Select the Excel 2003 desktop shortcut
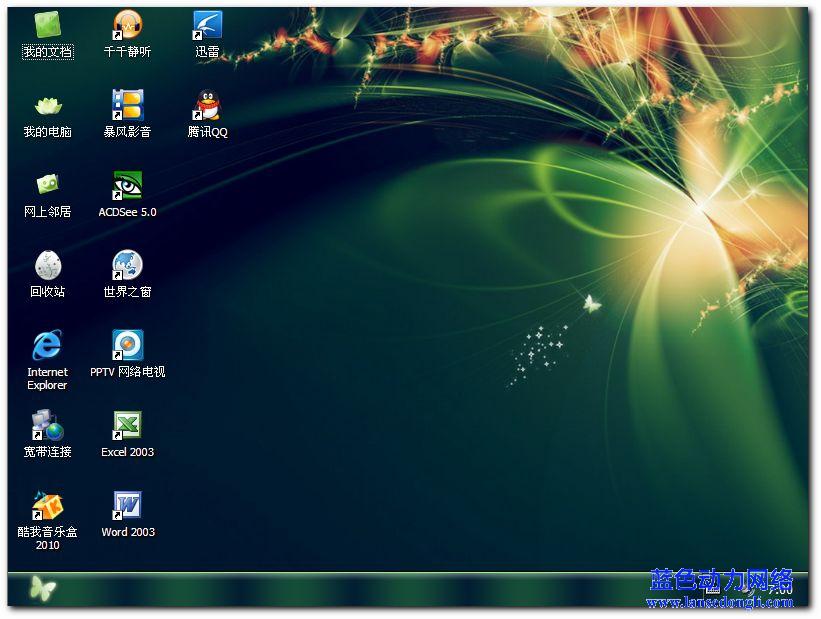 click(x=127, y=425)
